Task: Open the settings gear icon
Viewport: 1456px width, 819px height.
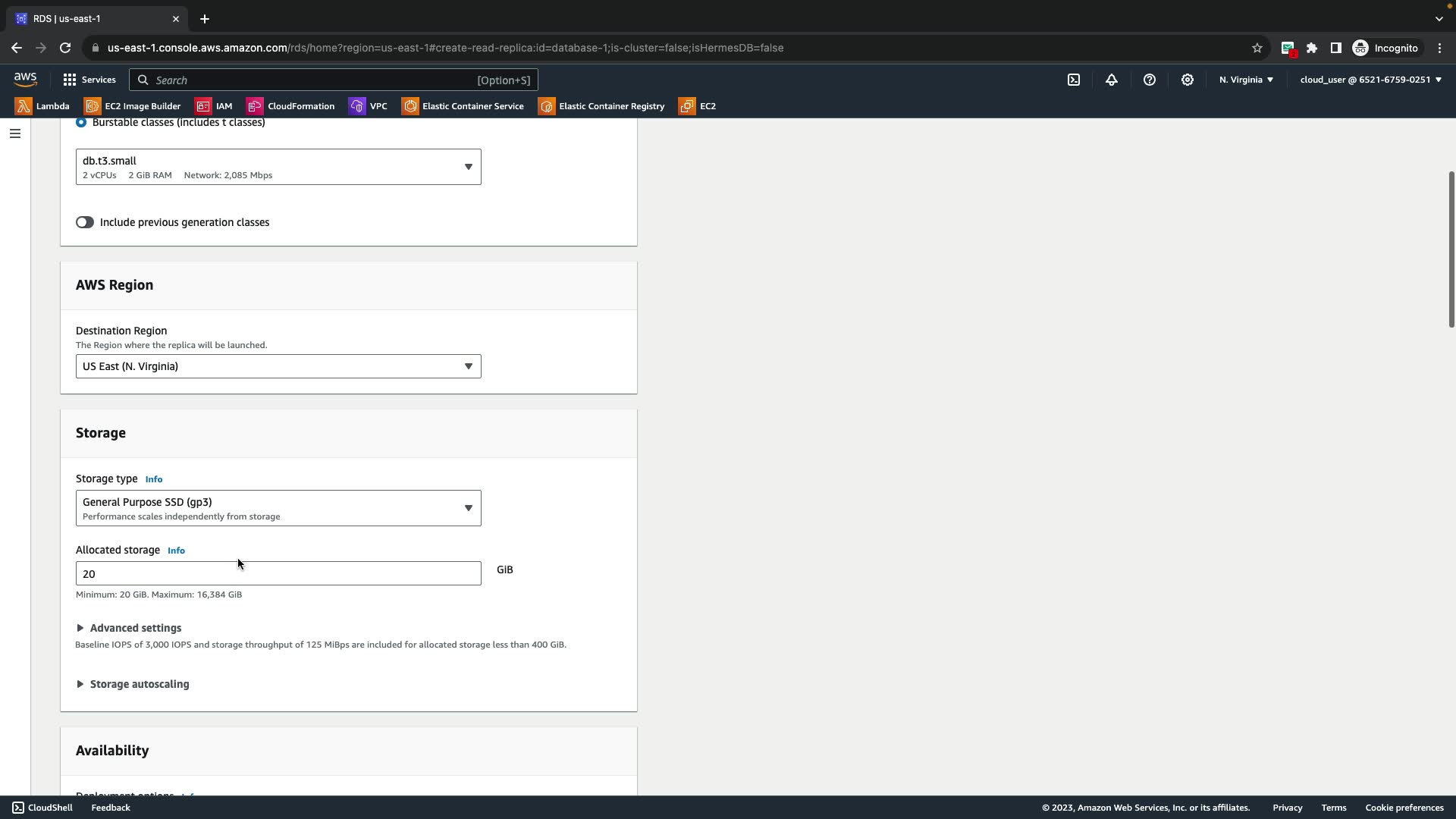Action: 1188,80
